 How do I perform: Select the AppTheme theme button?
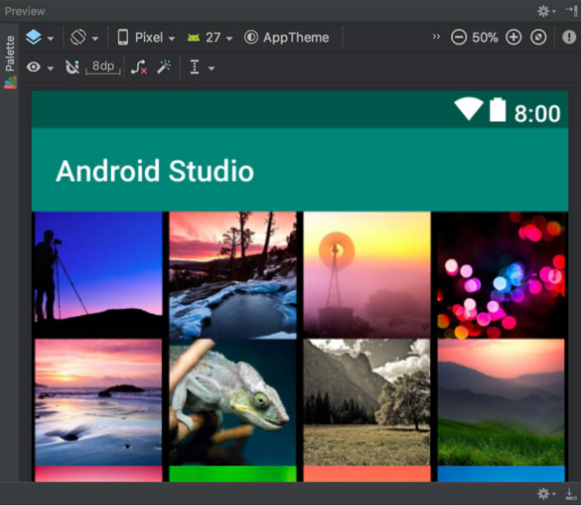pos(286,37)
